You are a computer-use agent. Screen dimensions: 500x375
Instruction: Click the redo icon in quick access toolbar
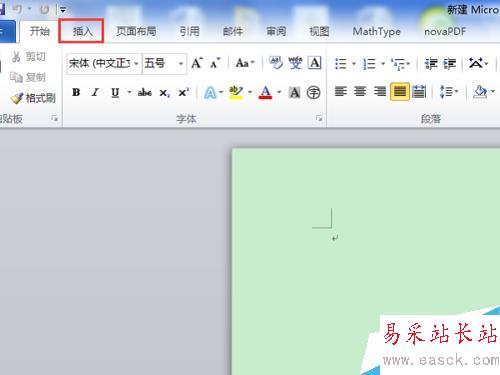click(44, 10)
